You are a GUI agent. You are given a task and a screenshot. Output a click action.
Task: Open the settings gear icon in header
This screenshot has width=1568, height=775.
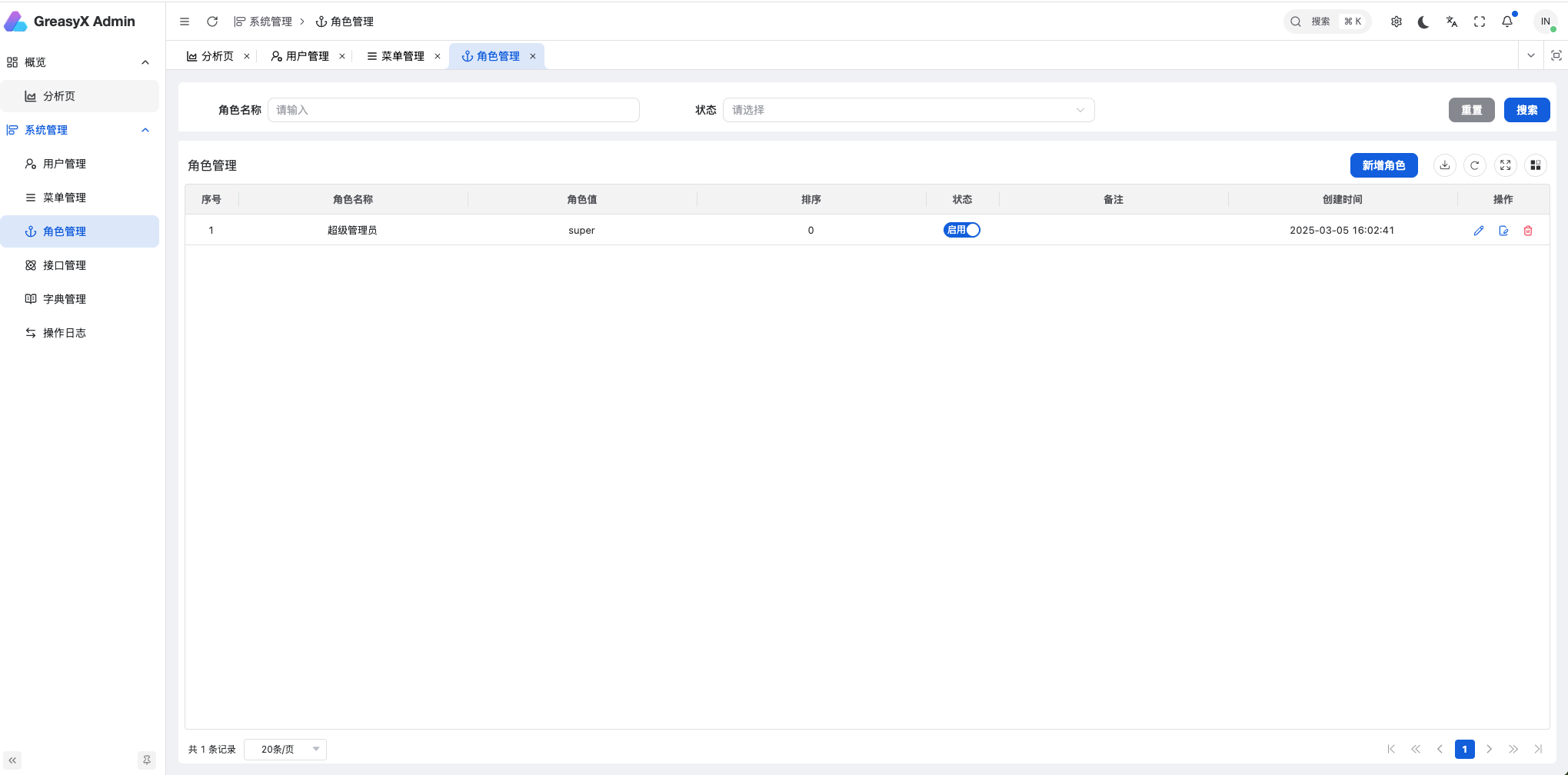pos(1397,22)
